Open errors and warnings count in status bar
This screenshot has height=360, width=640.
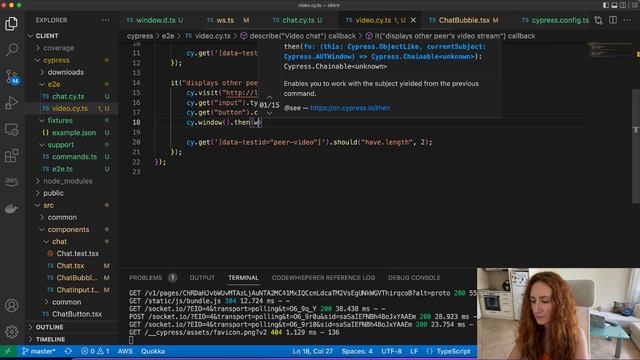point(95,351)
